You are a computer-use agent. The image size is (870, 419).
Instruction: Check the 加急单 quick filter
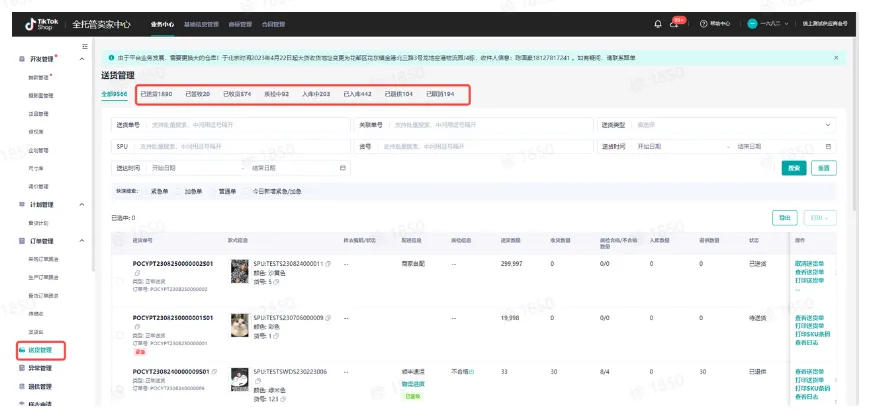click(x=180, y=191)
